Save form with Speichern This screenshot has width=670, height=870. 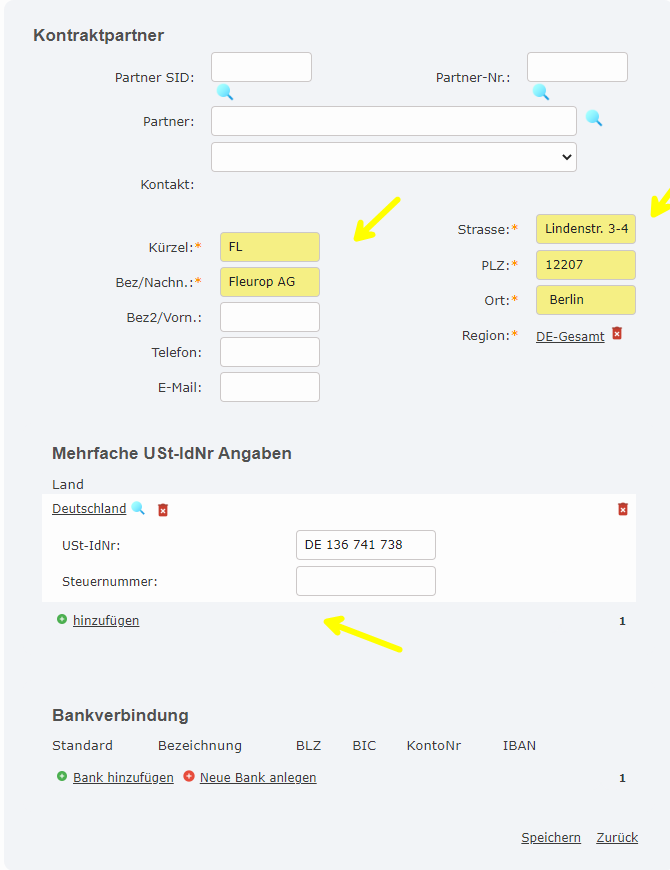[551, 838]
